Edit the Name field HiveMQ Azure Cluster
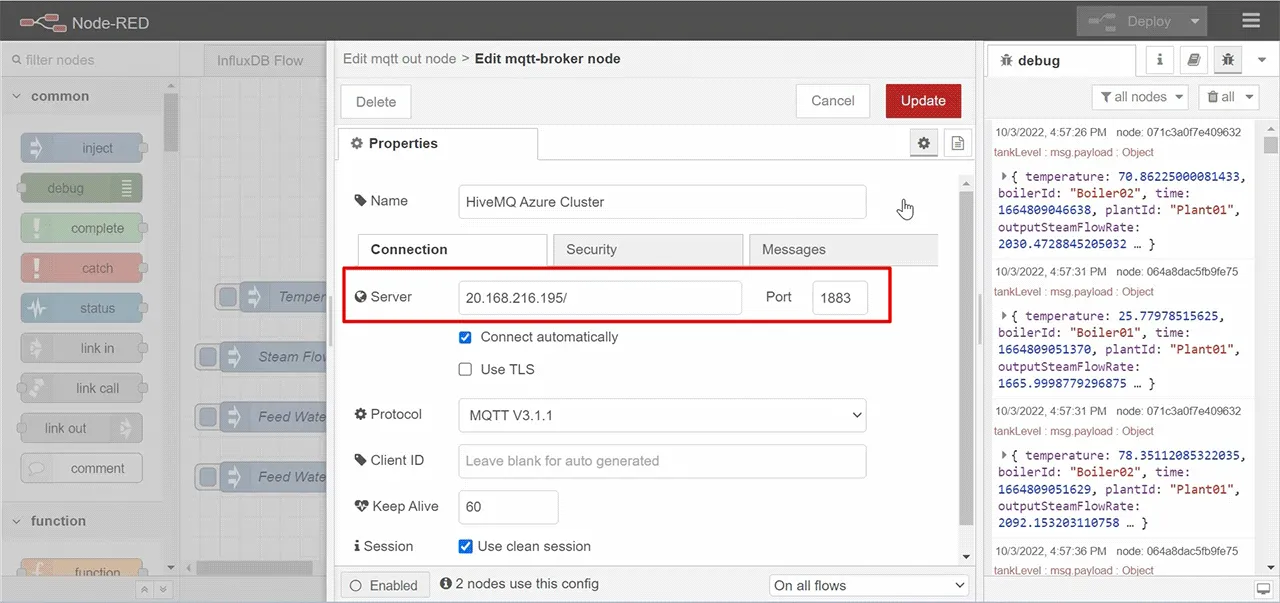Screen dimensions: 1280x603 [662, 201]
